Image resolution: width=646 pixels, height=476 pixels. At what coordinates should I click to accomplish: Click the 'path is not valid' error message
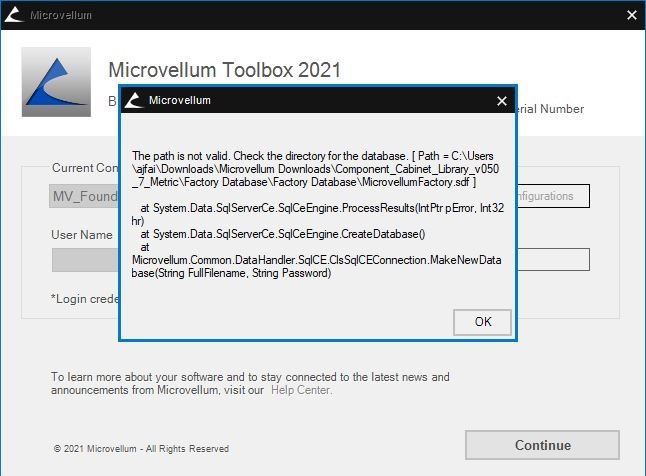coord(318,170)
